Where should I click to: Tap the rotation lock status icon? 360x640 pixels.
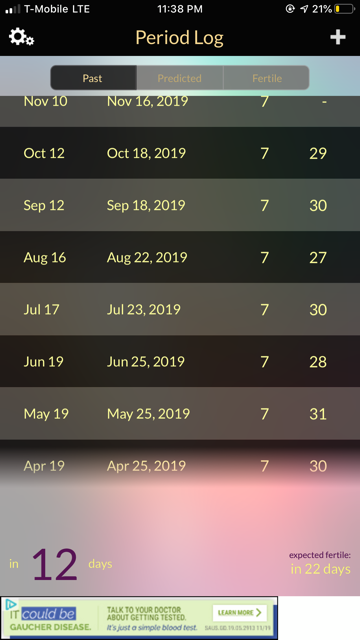click(x=290, y=9)
